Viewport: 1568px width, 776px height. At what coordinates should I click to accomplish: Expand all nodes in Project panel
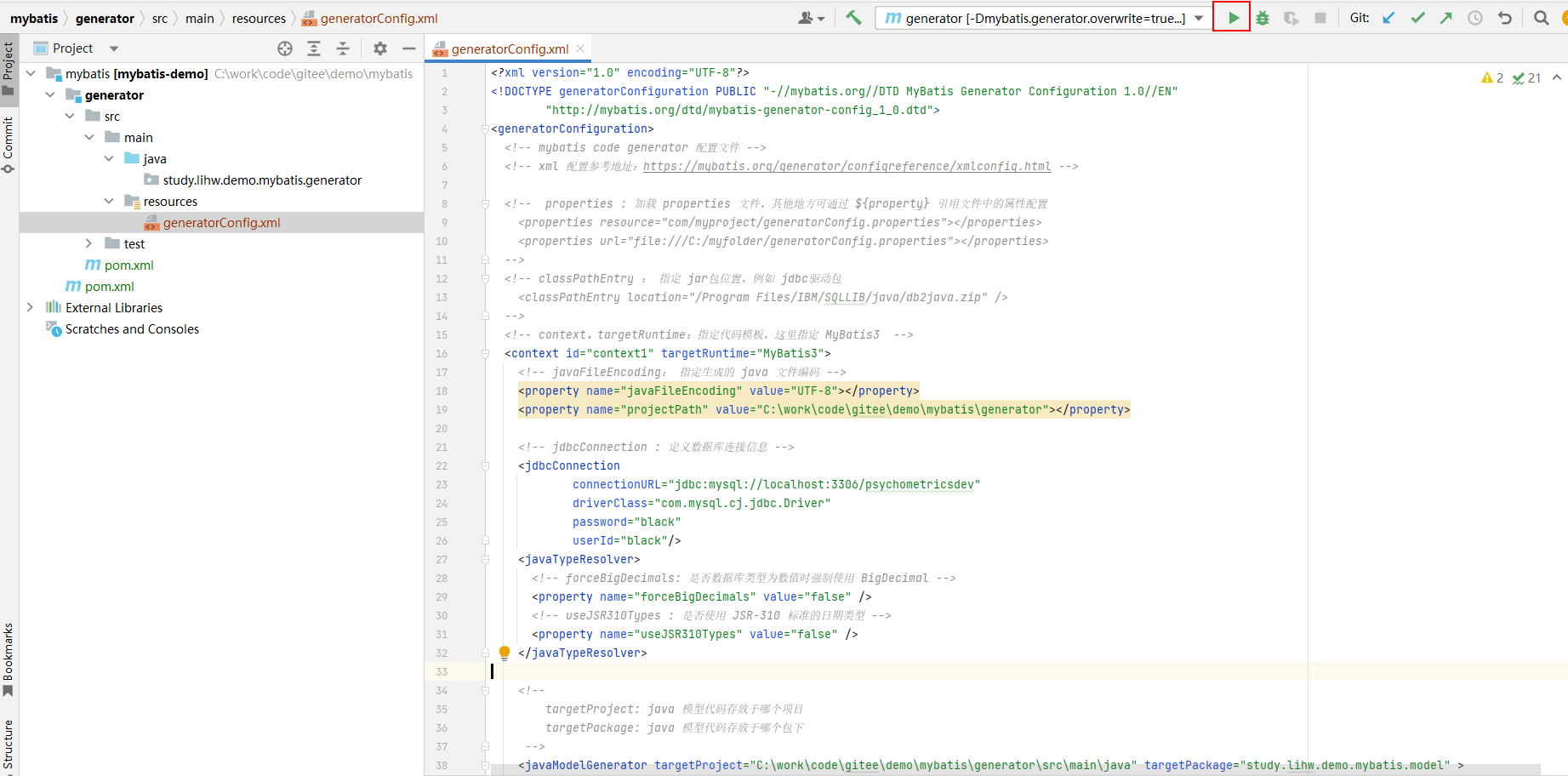[314, 48]
